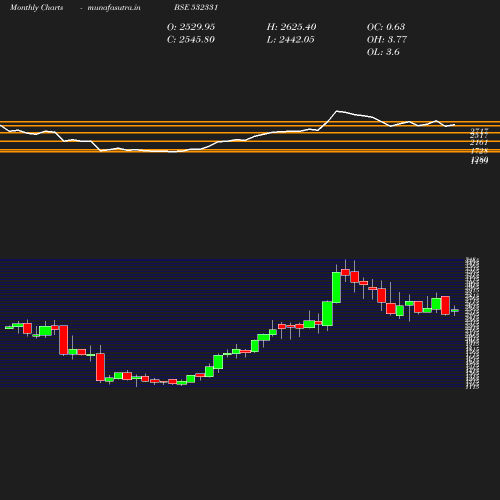Click the '2161' level label
Screen dimensions: 500x500
tap(479, 142)
